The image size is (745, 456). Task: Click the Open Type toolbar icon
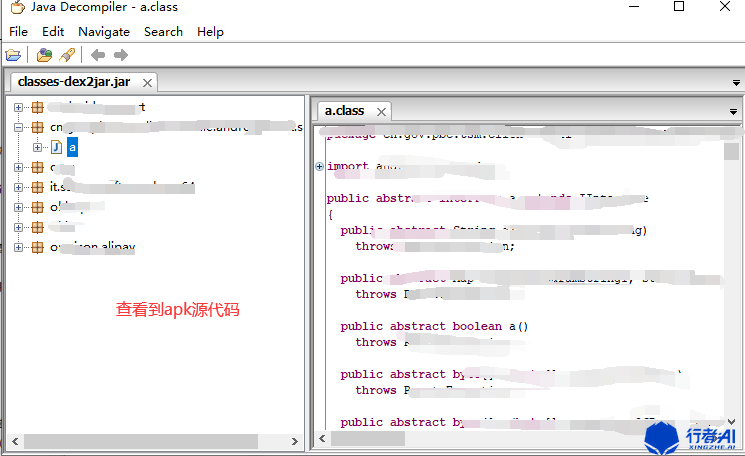pyautogui.click(x=44, y=55)
